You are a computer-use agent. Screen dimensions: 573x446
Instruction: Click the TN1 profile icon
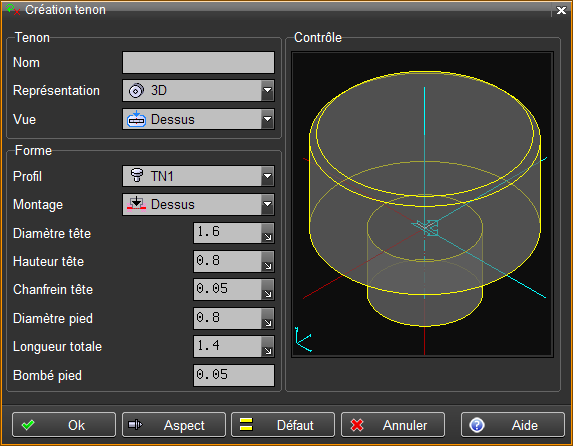pyautogui.click(x=137, y=176)
